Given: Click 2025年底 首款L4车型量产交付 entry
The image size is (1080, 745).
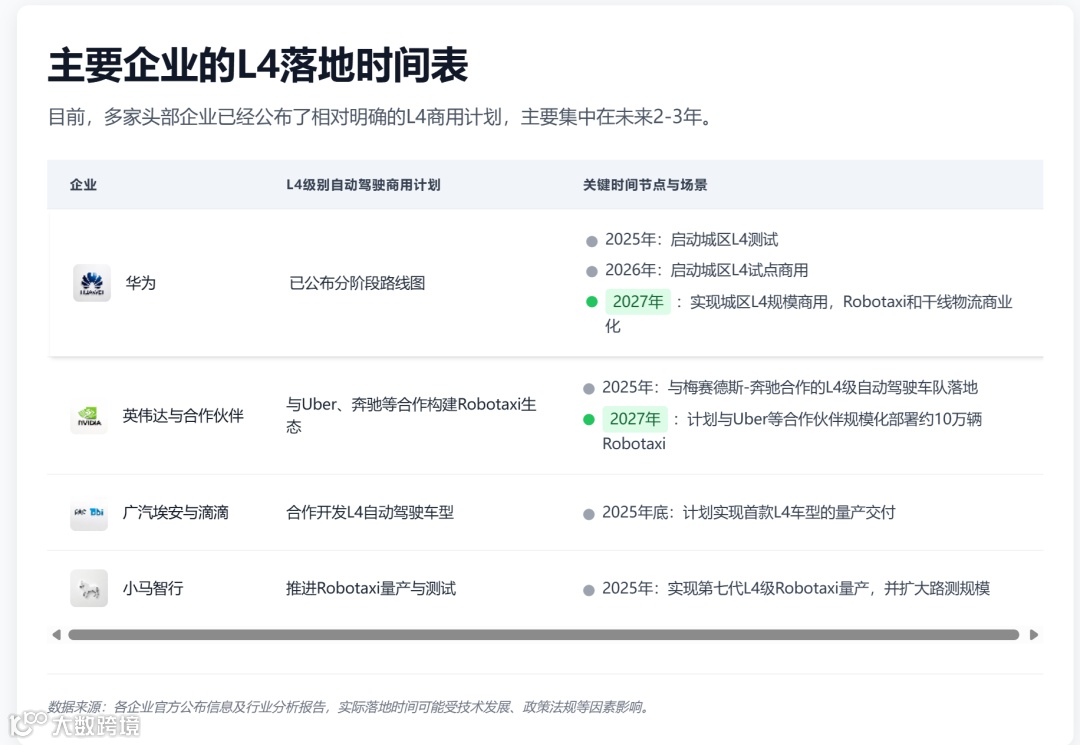Looking at the screenshot, I should [749, 512].
